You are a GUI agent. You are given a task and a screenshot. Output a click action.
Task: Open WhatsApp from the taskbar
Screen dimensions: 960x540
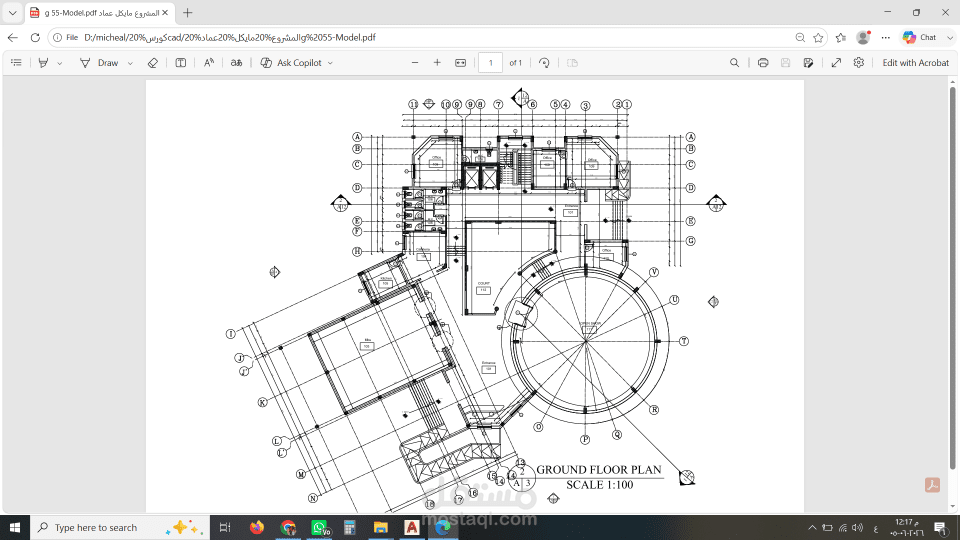319,527
